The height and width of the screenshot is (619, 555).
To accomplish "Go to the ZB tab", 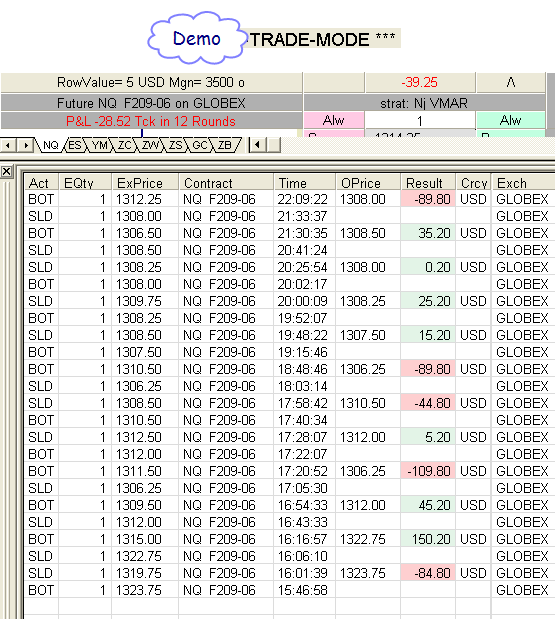I will click(225, 145).
